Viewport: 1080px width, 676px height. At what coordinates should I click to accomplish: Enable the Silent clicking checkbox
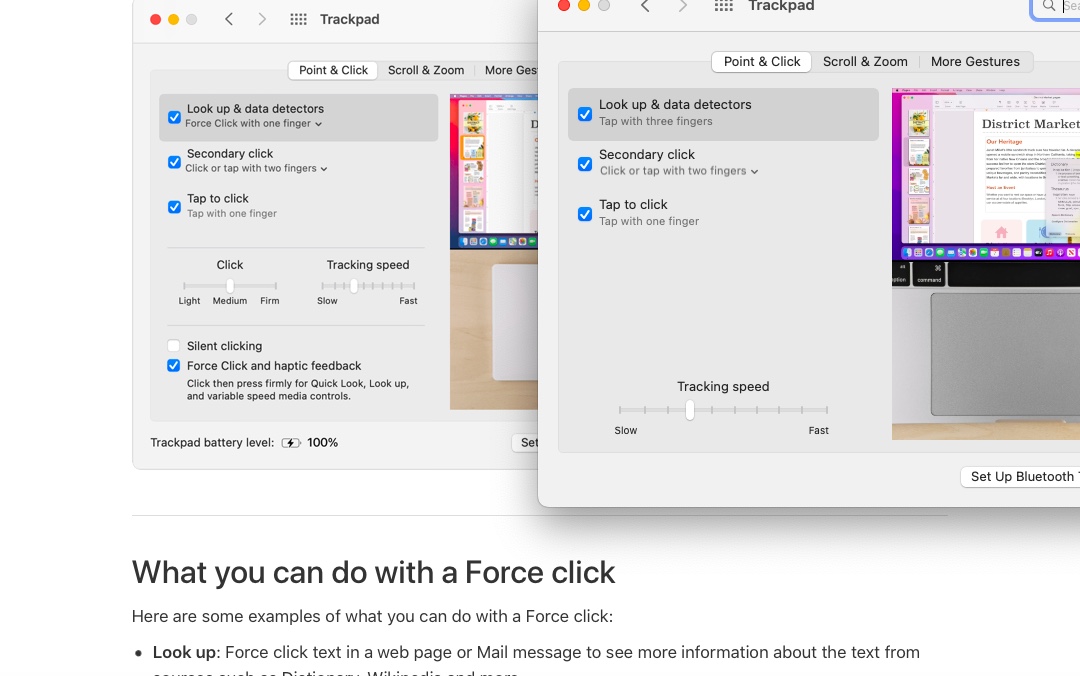point(174,346)
